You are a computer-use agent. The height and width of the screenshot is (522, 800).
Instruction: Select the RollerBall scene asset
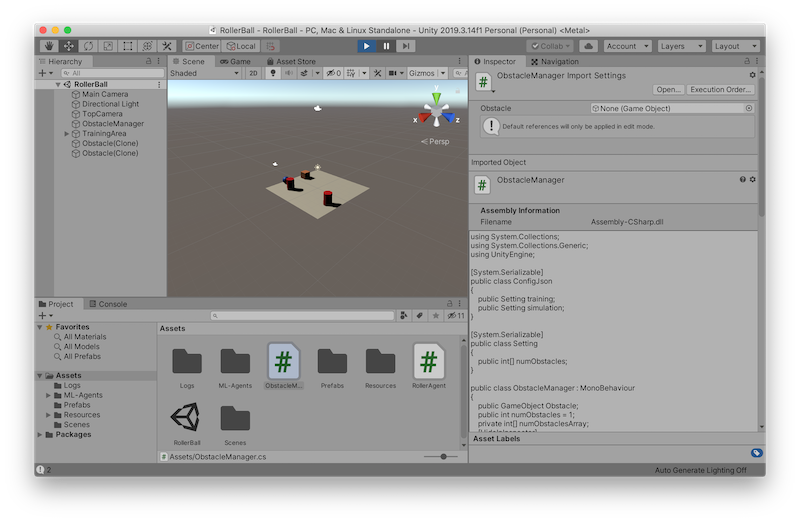[x=187, y=423]
